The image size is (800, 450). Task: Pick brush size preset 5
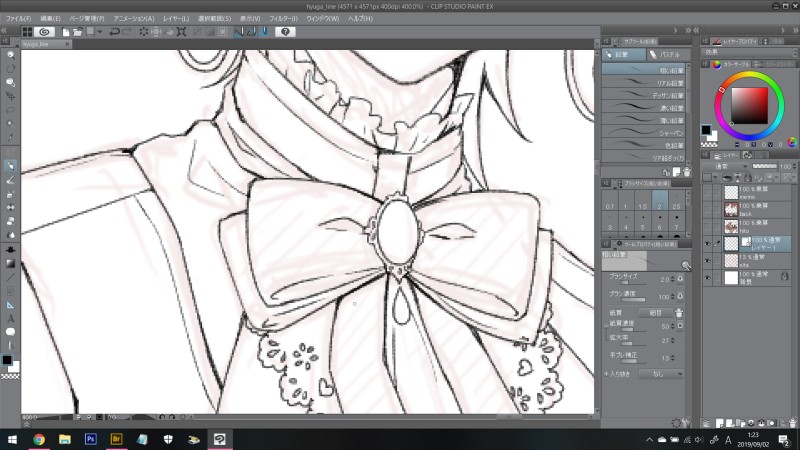642,222
